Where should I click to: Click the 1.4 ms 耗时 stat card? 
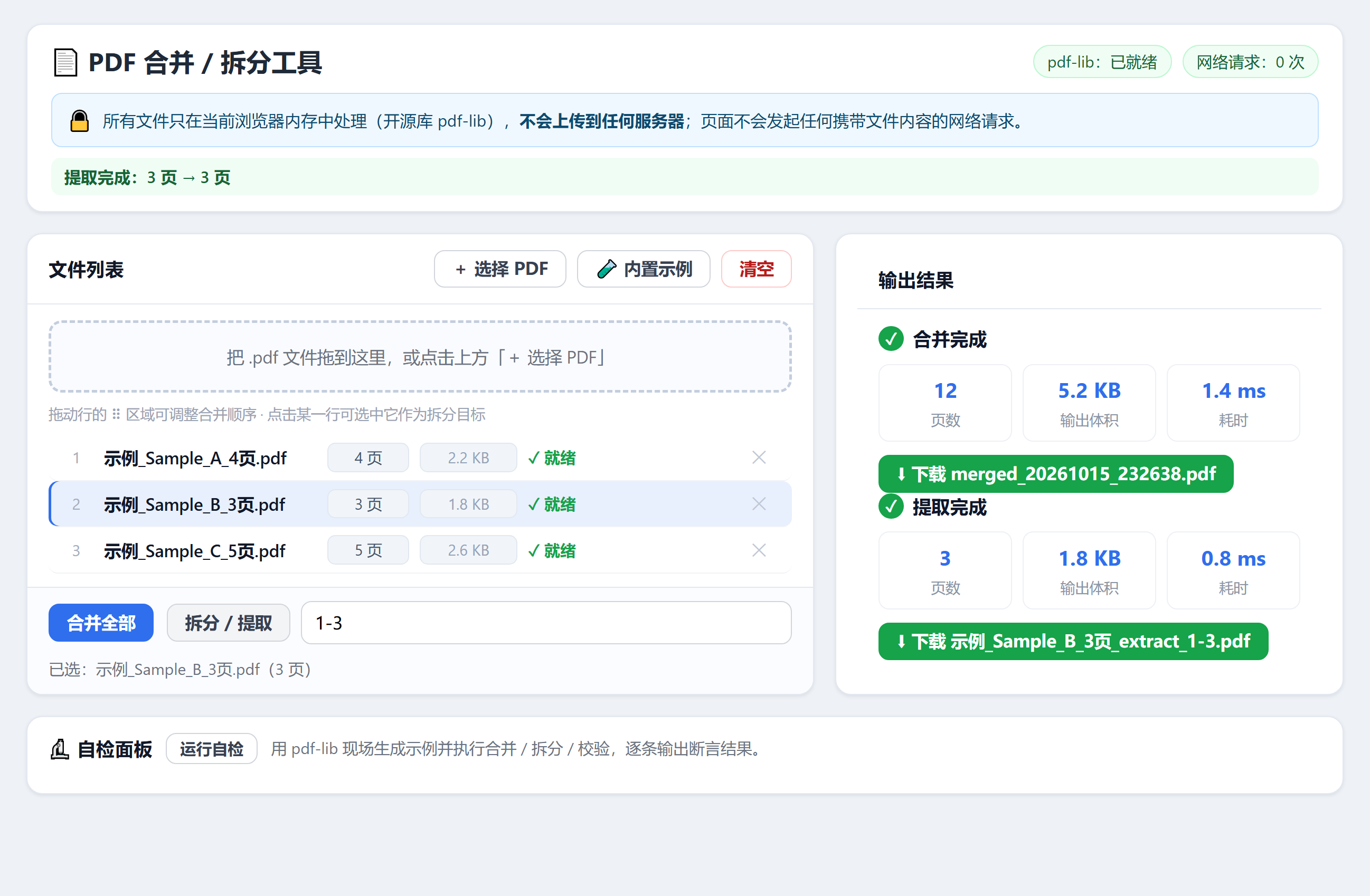[x=1233, y=403]
